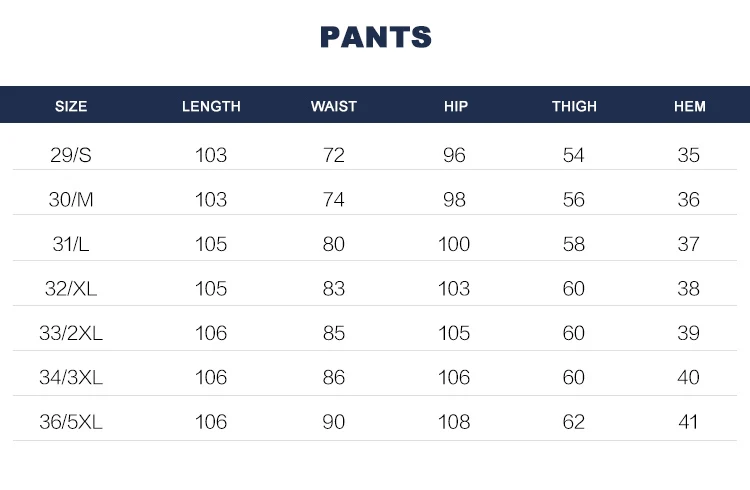Select hip value 98 in 30/M row

pos(454,200)
